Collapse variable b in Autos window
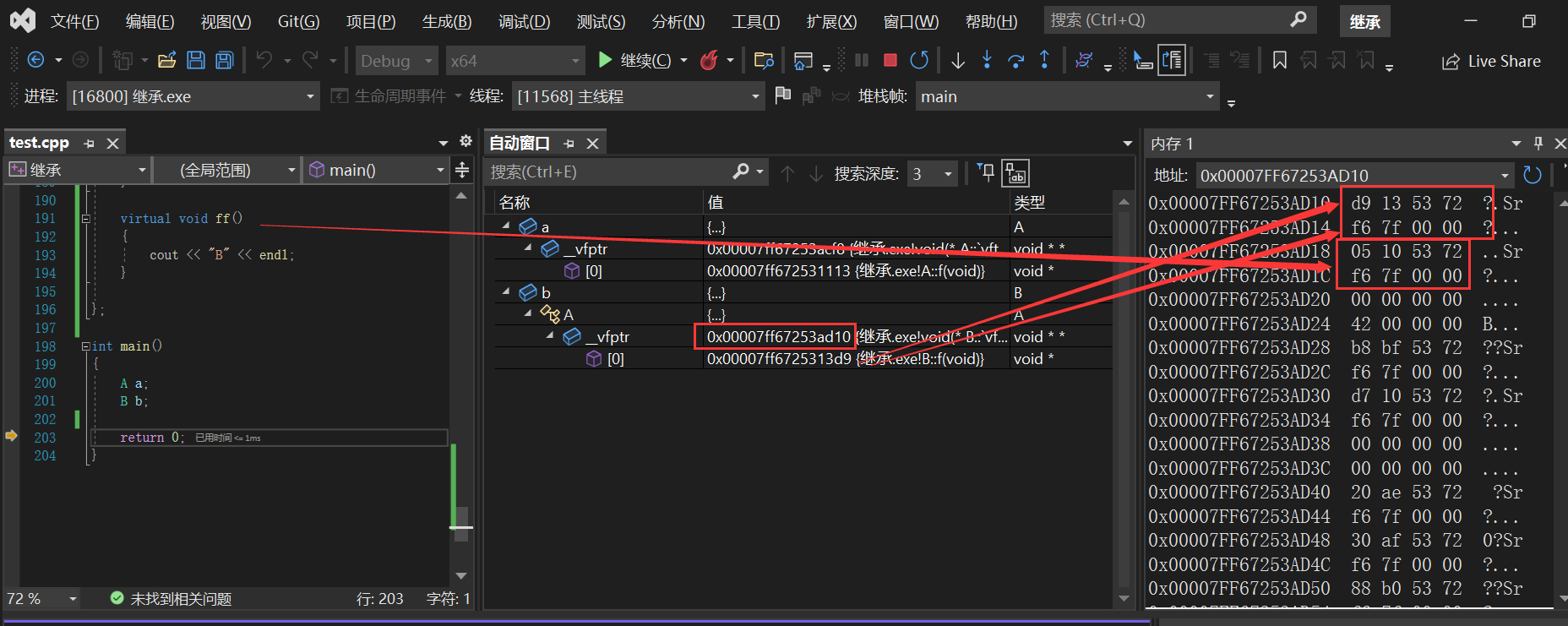1568x626 pixels. [x=506, y=291]
